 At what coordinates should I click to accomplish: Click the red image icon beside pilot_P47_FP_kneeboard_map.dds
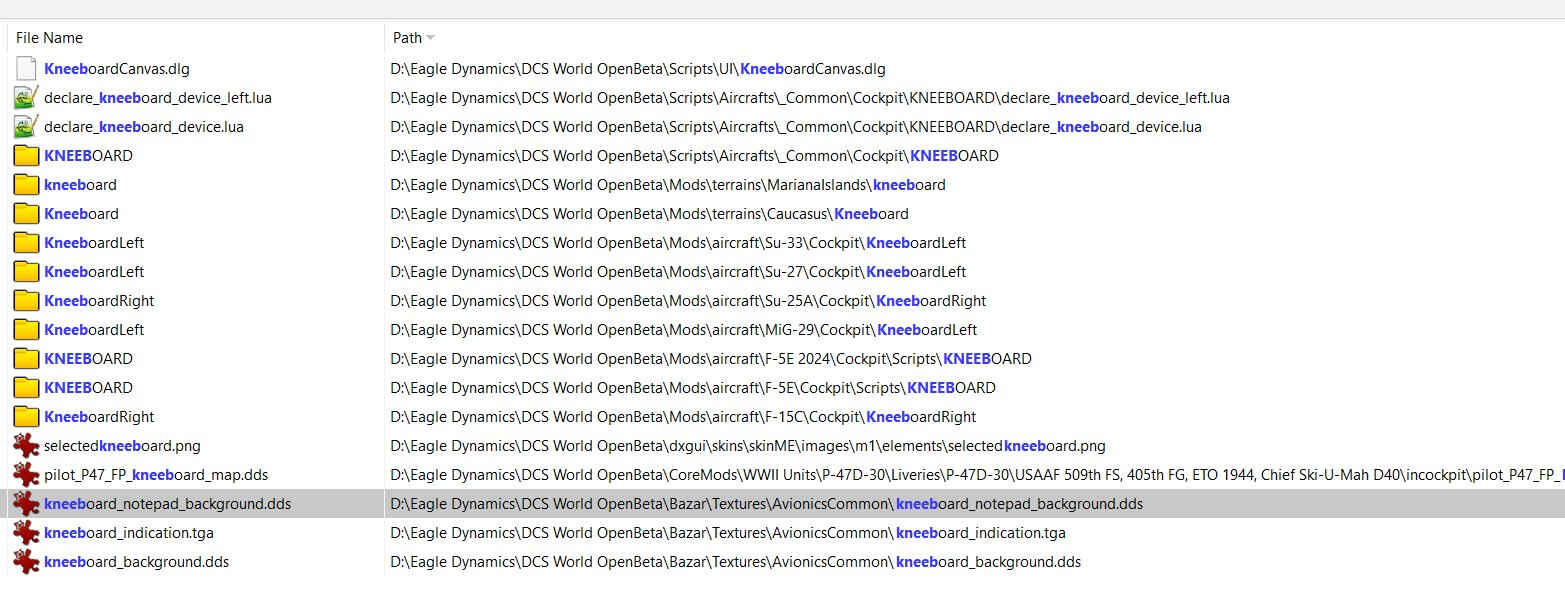click(27, 475)
